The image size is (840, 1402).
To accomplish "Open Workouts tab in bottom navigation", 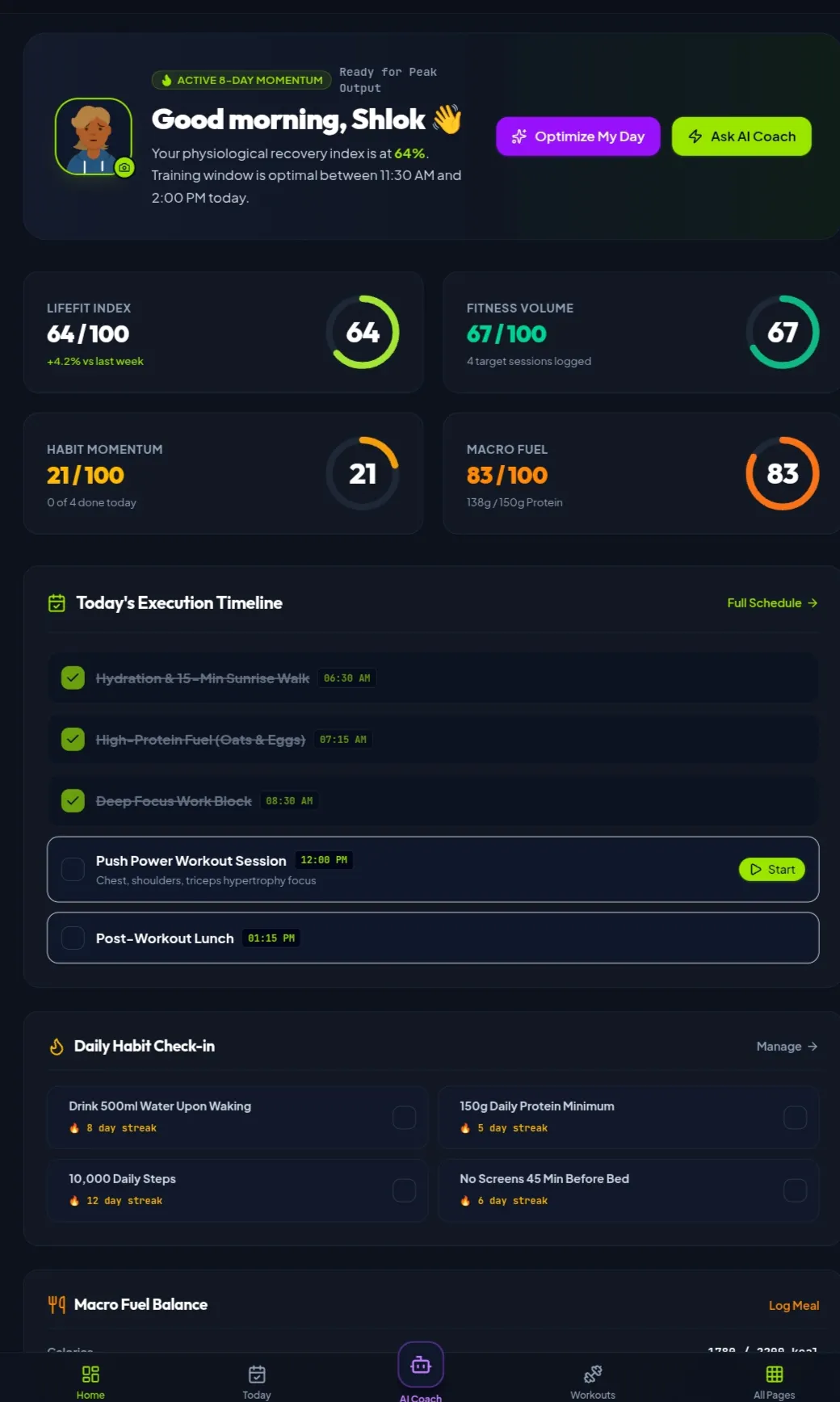I will (x=593, y=1382).
